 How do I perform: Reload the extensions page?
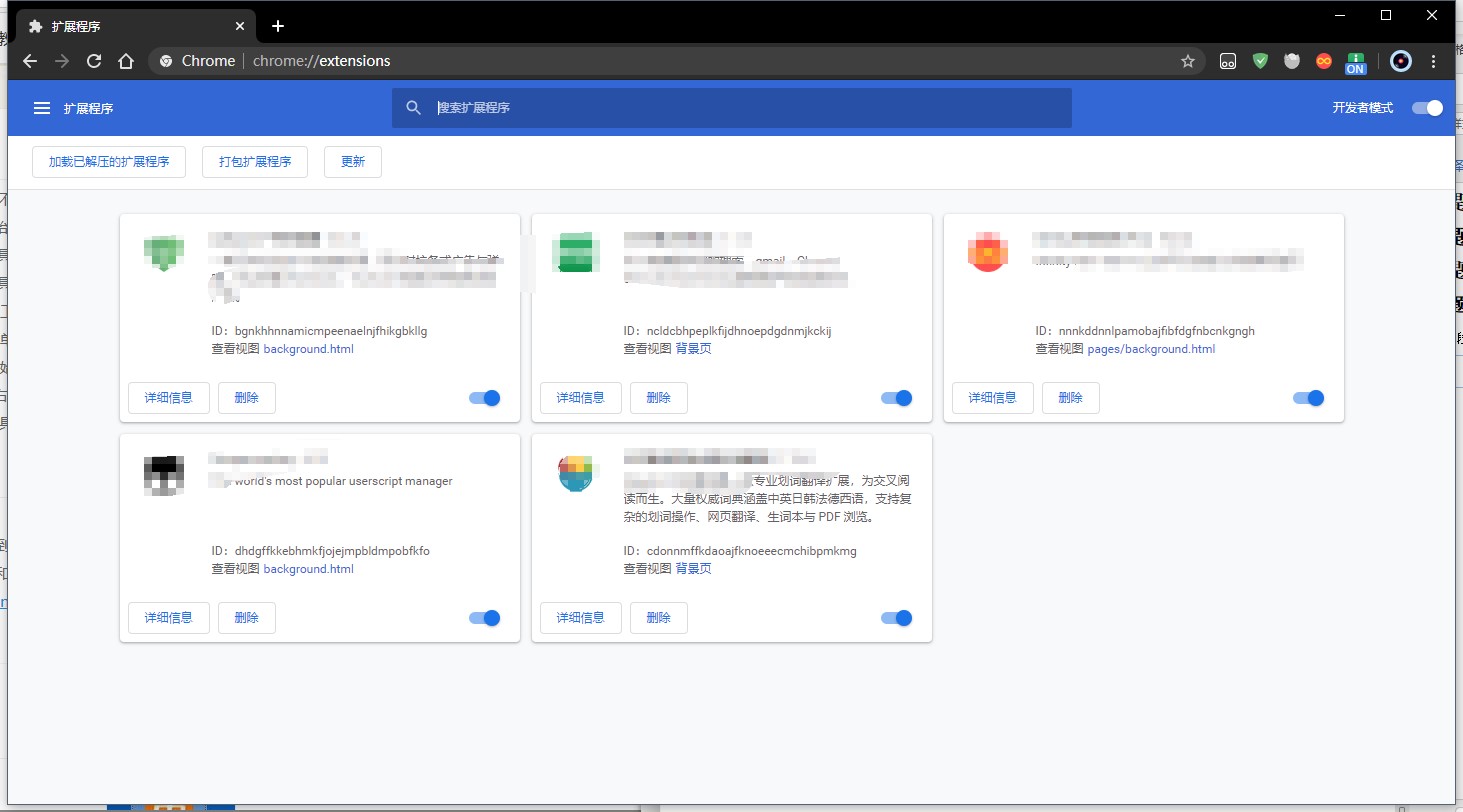point(94,61)
